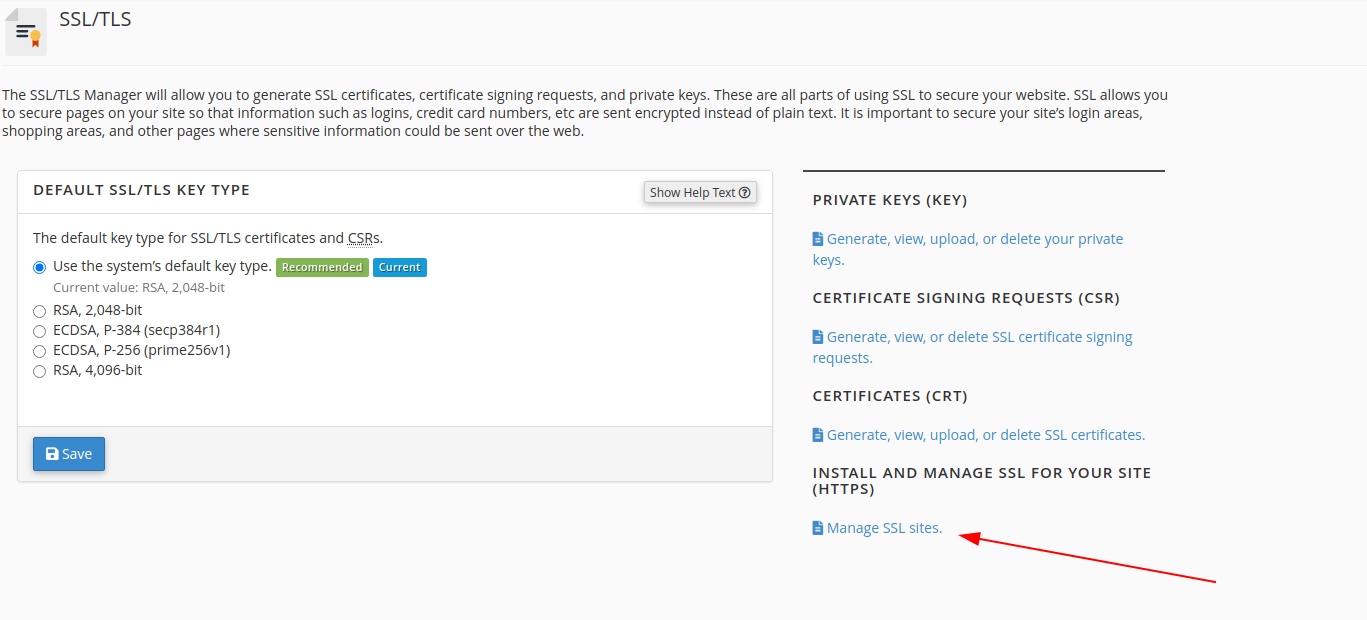
Task: Click the SSL/TLS certificate page icon
Action: click(x=26, y=31)
